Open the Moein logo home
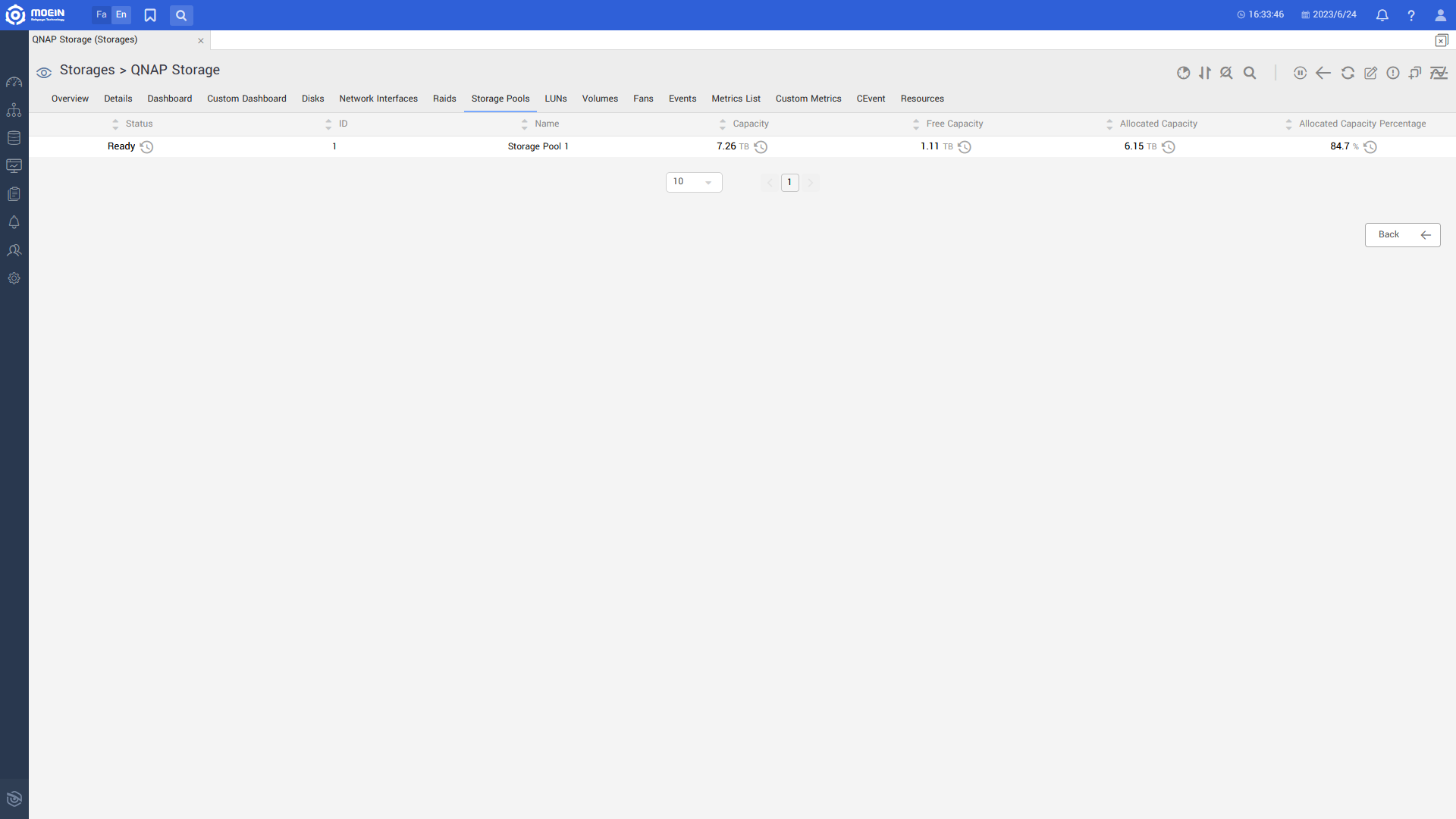 [x=36, y=14]
